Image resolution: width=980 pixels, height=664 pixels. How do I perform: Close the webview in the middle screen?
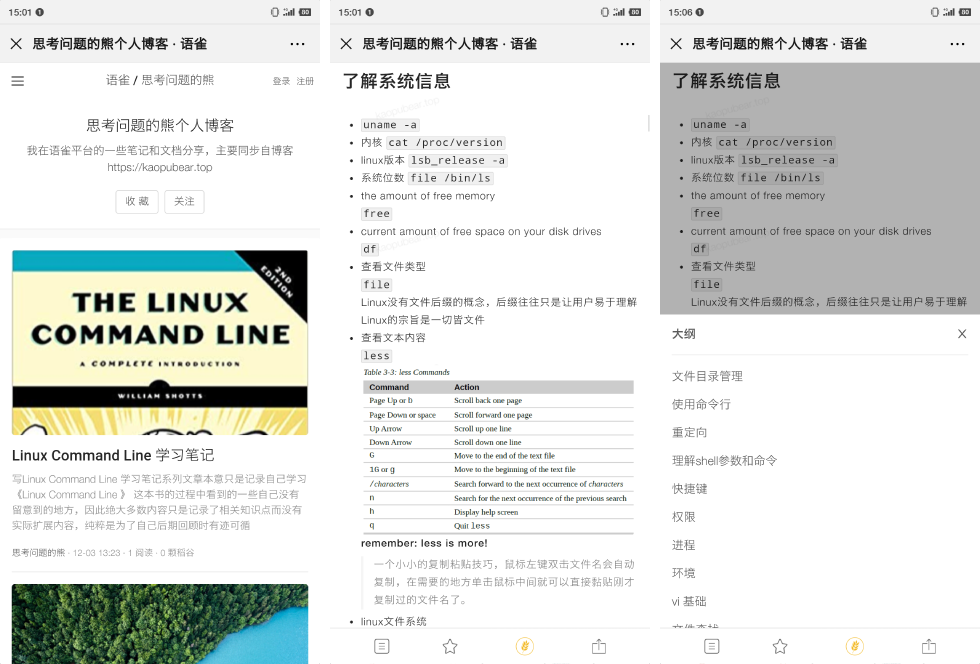pos(346,44)
